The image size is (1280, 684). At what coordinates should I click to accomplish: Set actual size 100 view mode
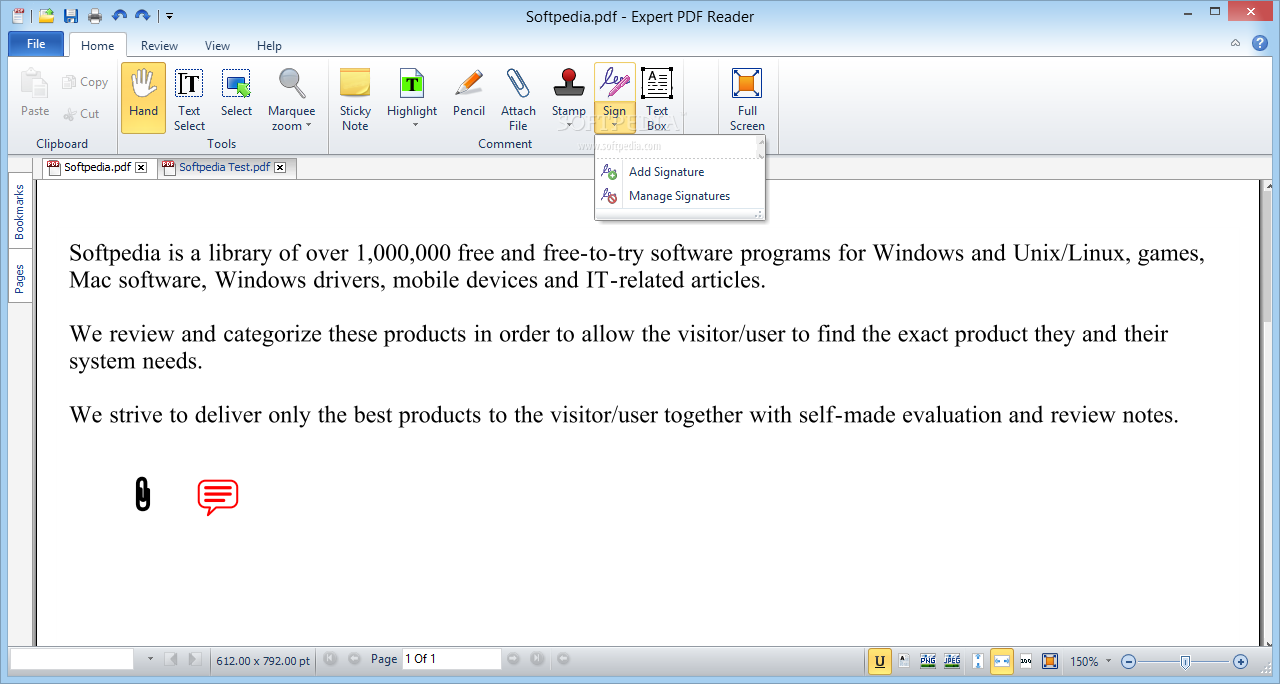tap(1026, 661)
